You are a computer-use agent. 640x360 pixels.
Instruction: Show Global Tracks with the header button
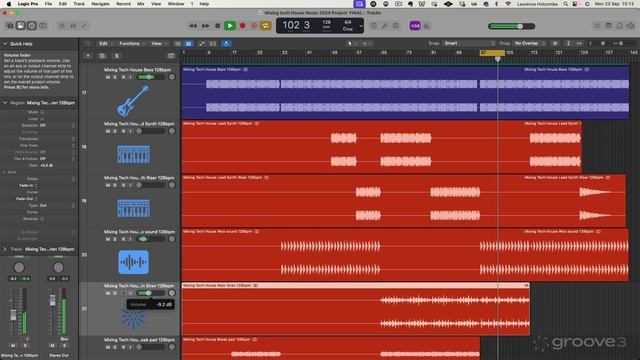pos(171,56)
